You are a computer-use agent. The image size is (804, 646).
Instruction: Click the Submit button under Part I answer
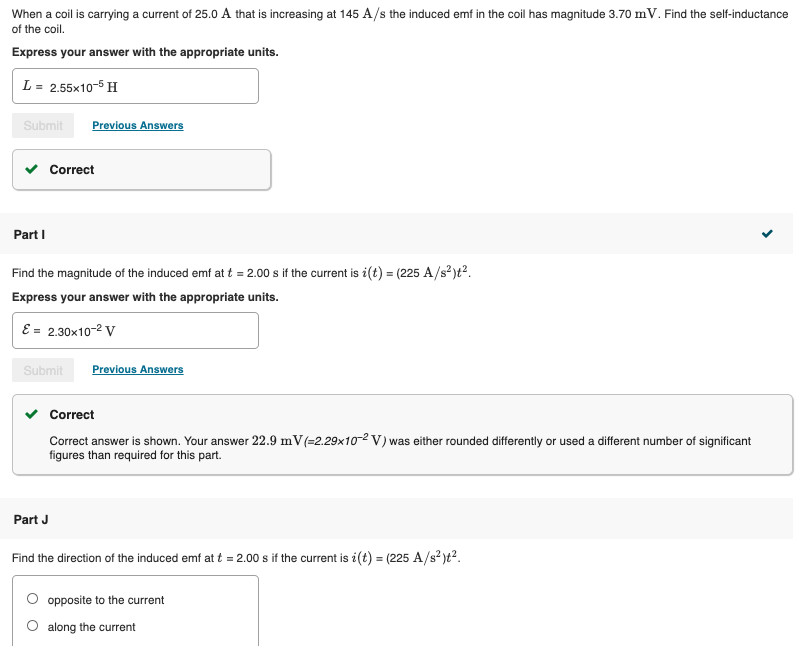click(x=42, y=369)
